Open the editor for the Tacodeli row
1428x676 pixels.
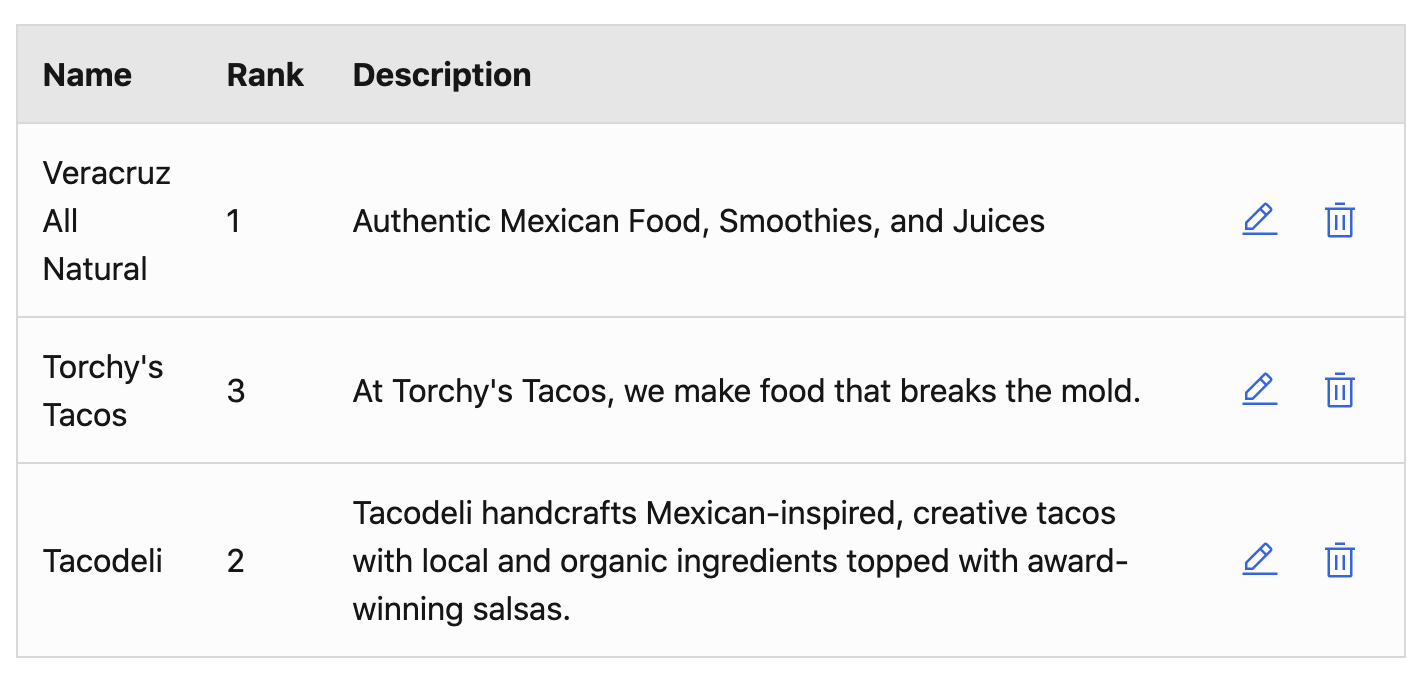pos(1259,559)
